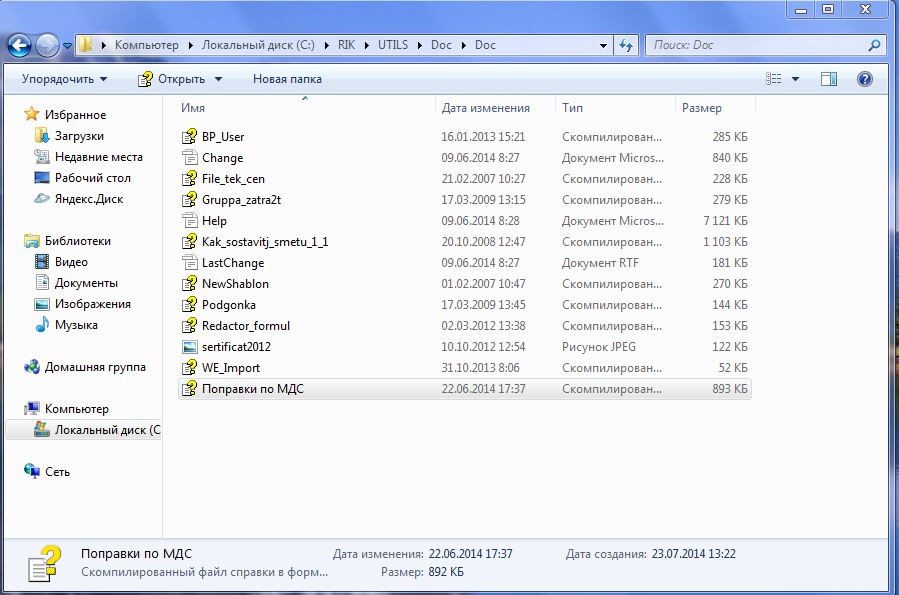Toggle the preview pane icon
Screen dimensions: 899x595
[x=829, y=79]
